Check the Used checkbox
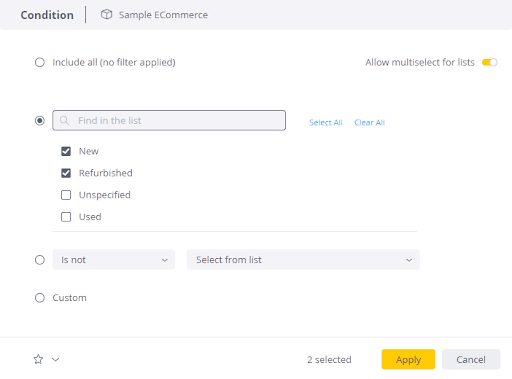This screenshot has height=379, width=512. pos(66,217)
